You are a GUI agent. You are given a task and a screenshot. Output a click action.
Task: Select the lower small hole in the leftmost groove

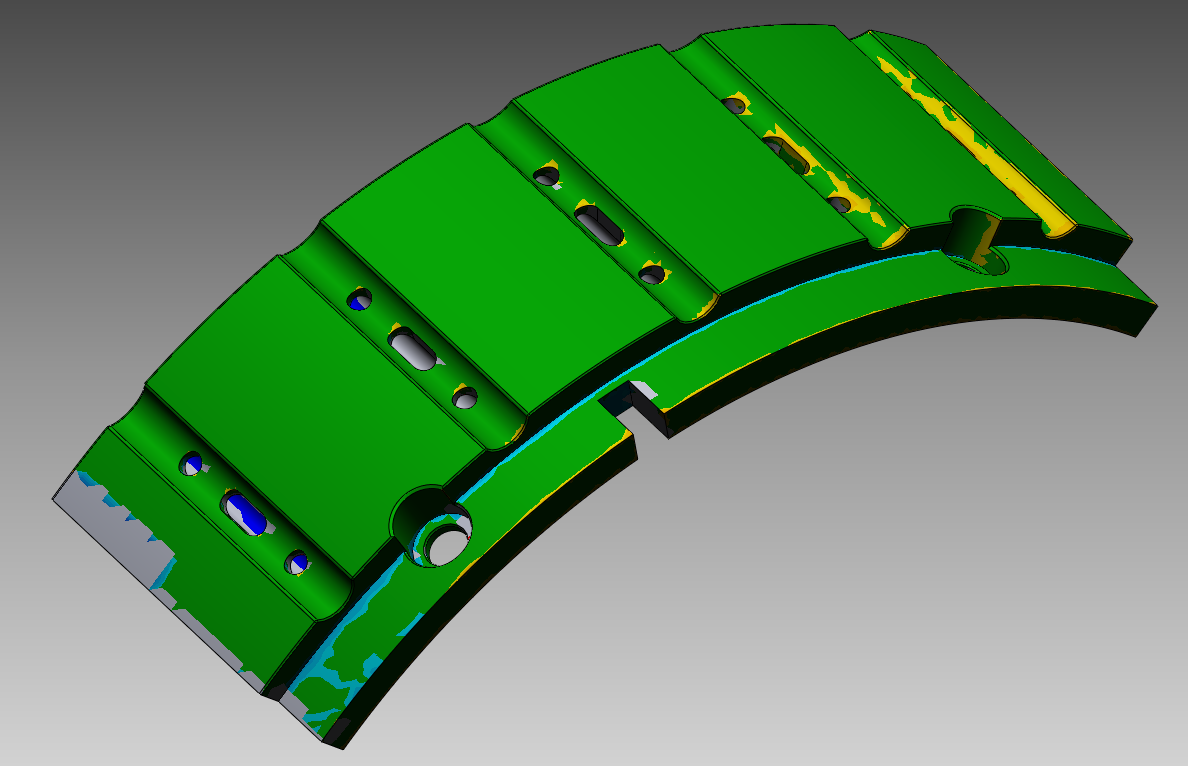pos(296,562)
